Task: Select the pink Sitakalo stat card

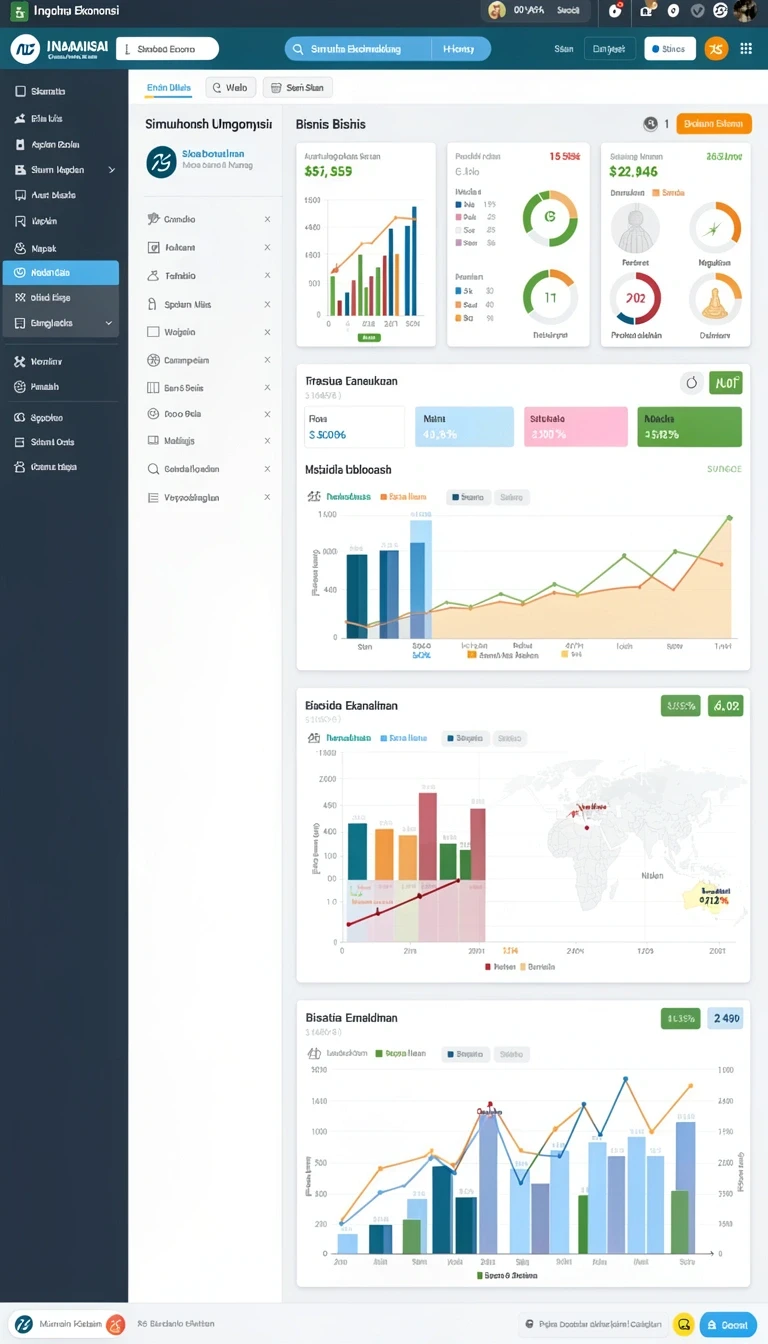Action: click(x=576, y=426)
